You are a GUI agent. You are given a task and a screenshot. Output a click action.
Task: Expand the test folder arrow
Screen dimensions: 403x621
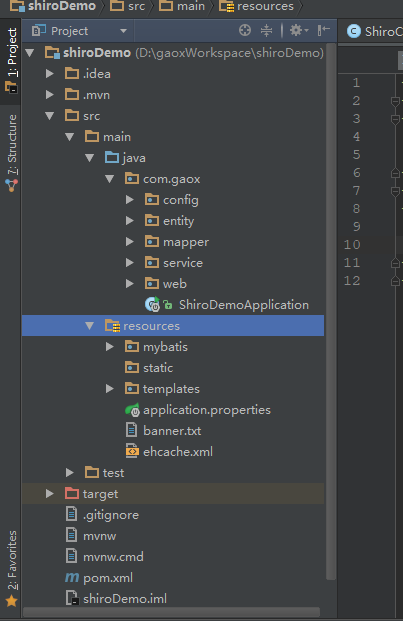pos(70,472)
